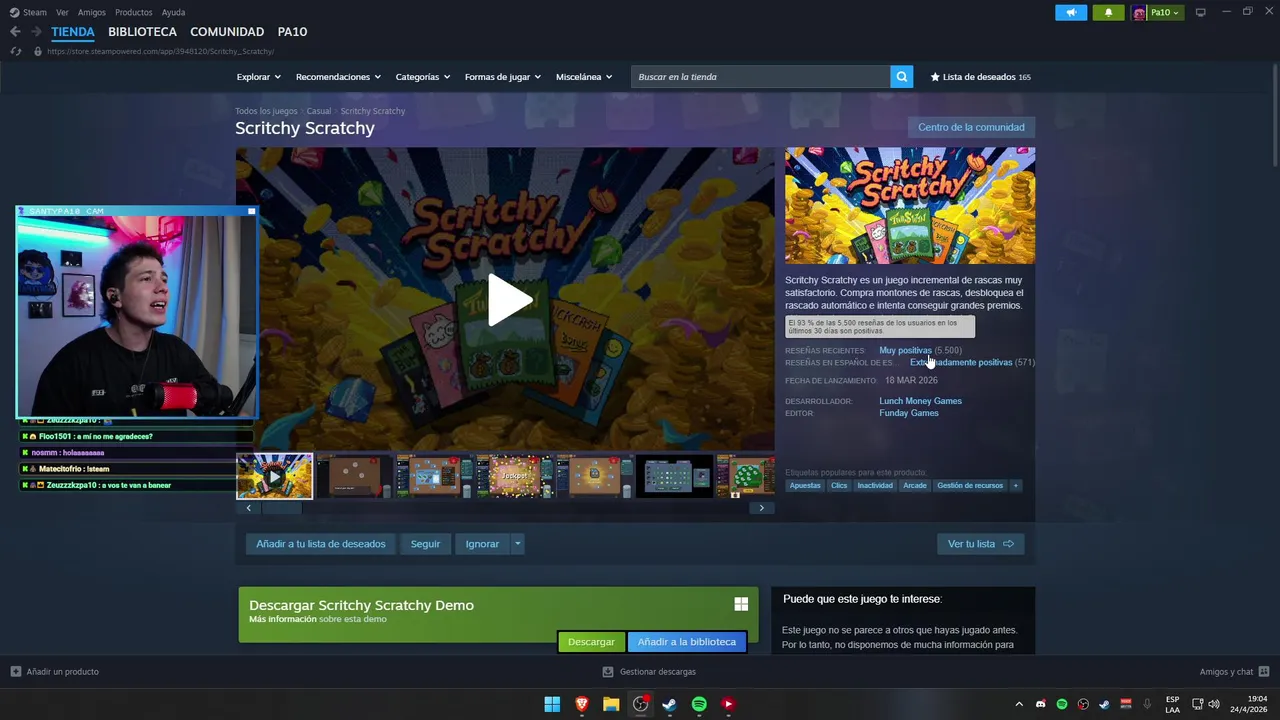This screenshot has height=720, width=1280.
Task: Click the Ignorar button
Action: [x=482, y=544]
